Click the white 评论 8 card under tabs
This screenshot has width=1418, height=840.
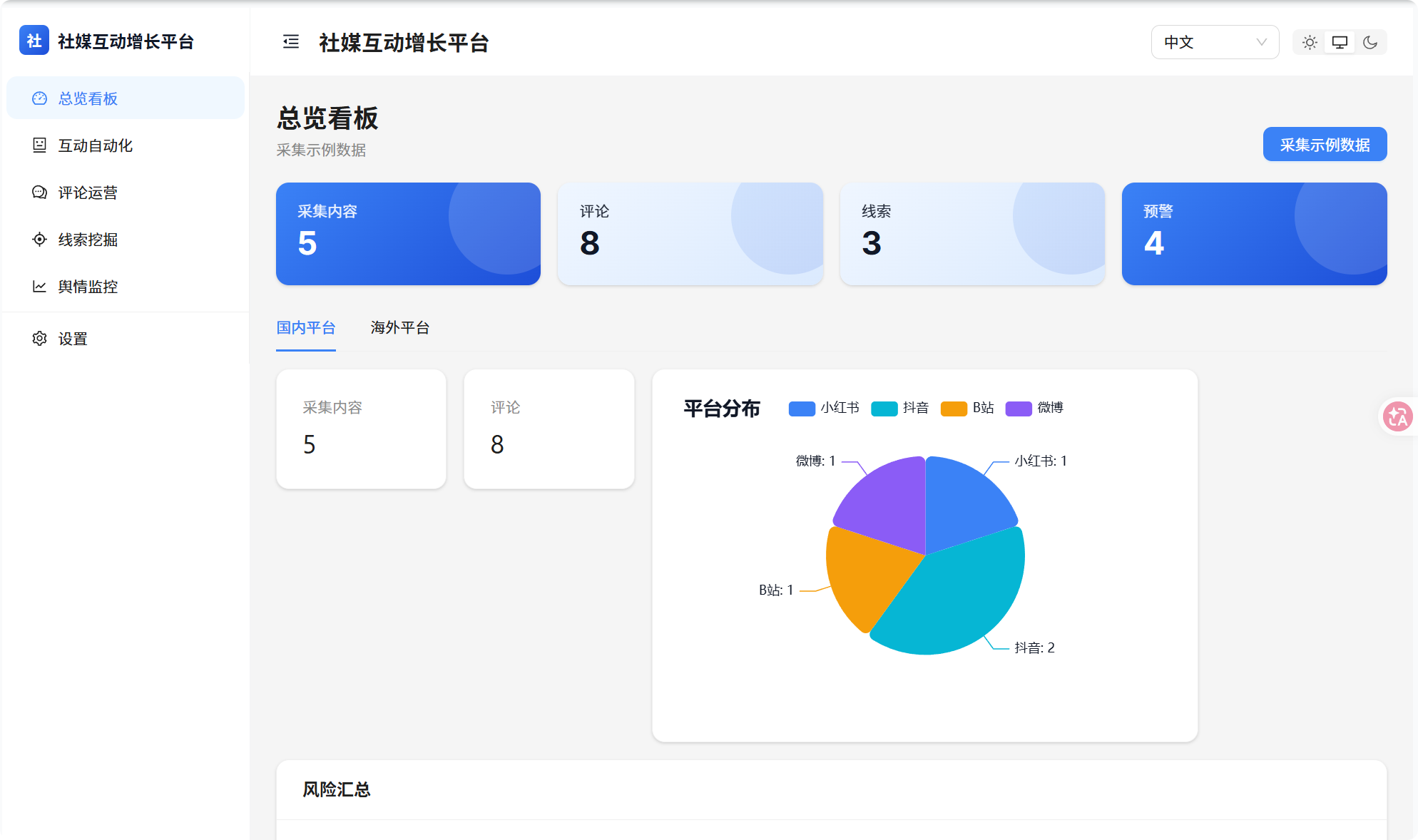(549, 429)
